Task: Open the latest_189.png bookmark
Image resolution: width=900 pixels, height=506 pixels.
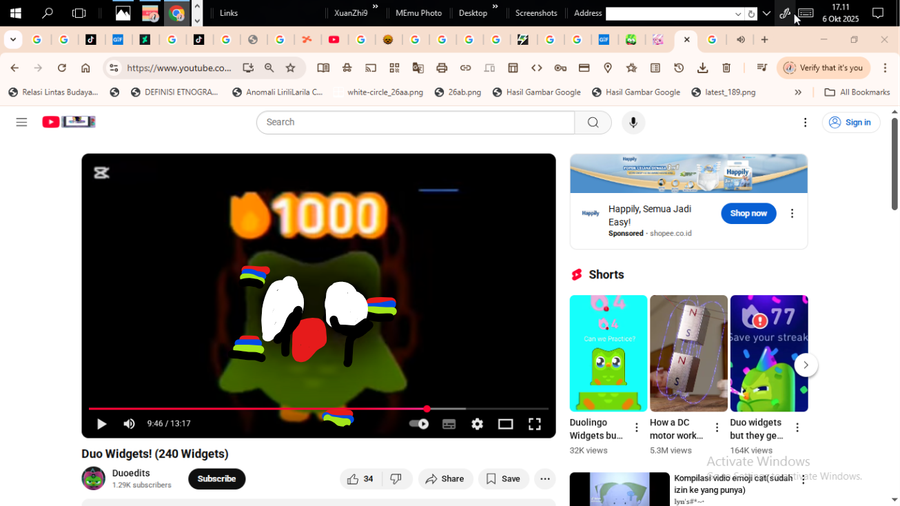Action: pyautogui.click(x=723, y=92)
